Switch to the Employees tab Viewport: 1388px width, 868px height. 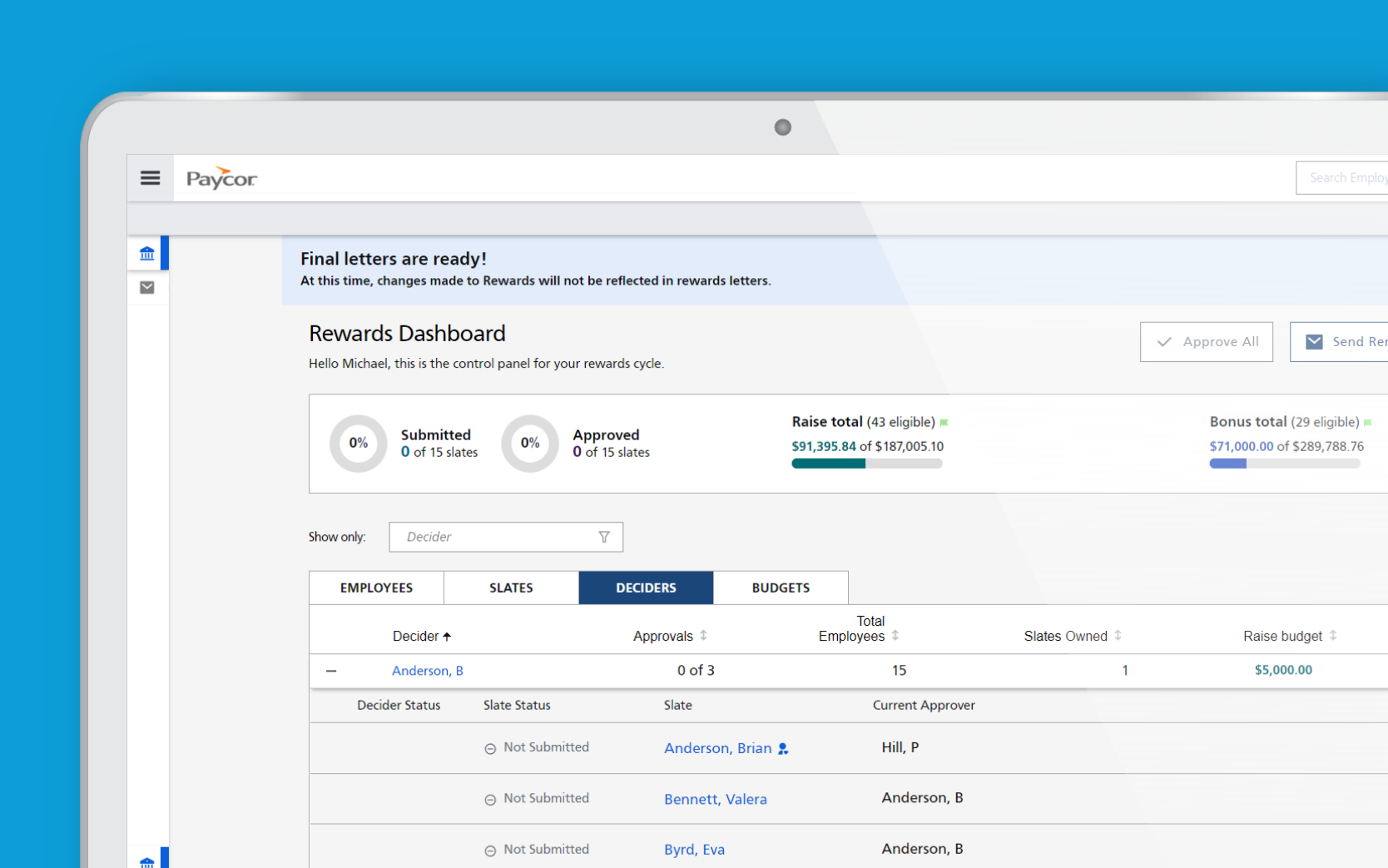click(375, 588)
